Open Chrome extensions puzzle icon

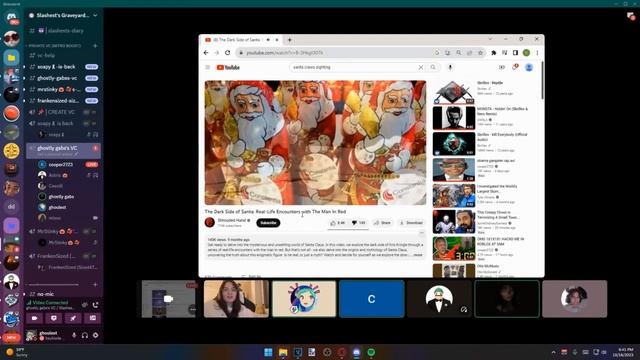493,53
